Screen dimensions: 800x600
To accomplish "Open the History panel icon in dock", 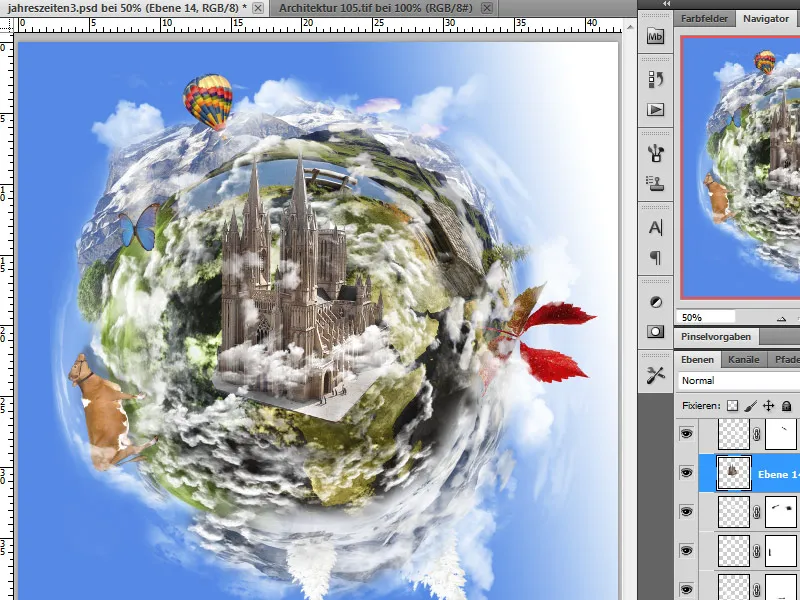I will [x=655, y=79].
